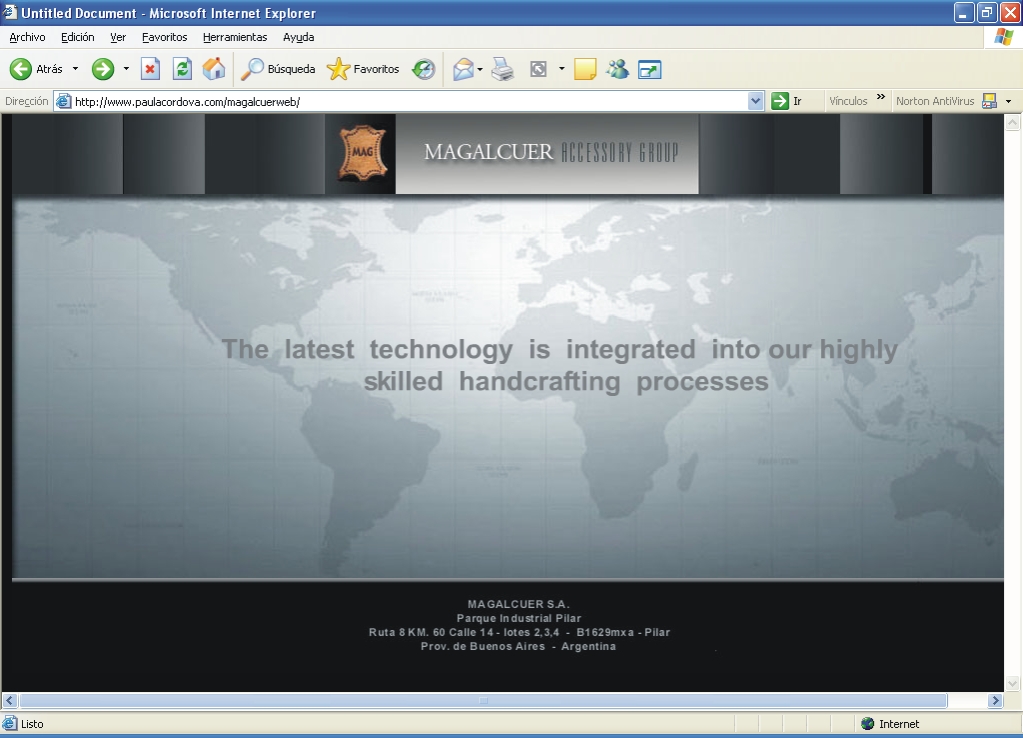Expand the Forward history dropdown arrow
This screenshot has width=1023, height=738.
pyautogui.click(x=126, y=69)
